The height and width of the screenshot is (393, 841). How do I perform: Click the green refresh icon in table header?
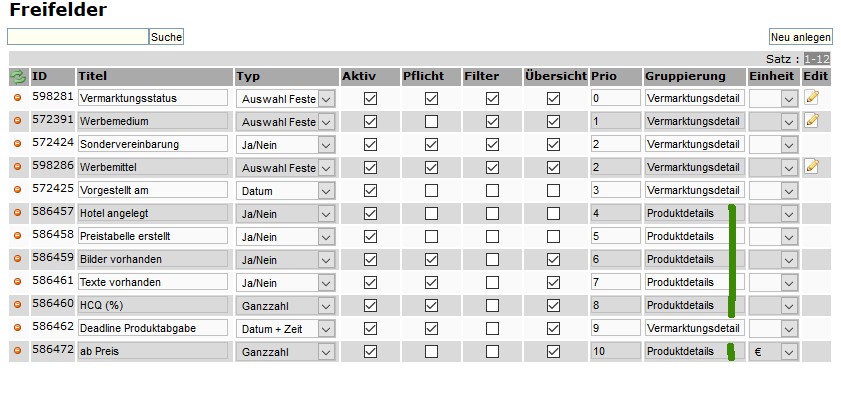[x=18, y=77]
